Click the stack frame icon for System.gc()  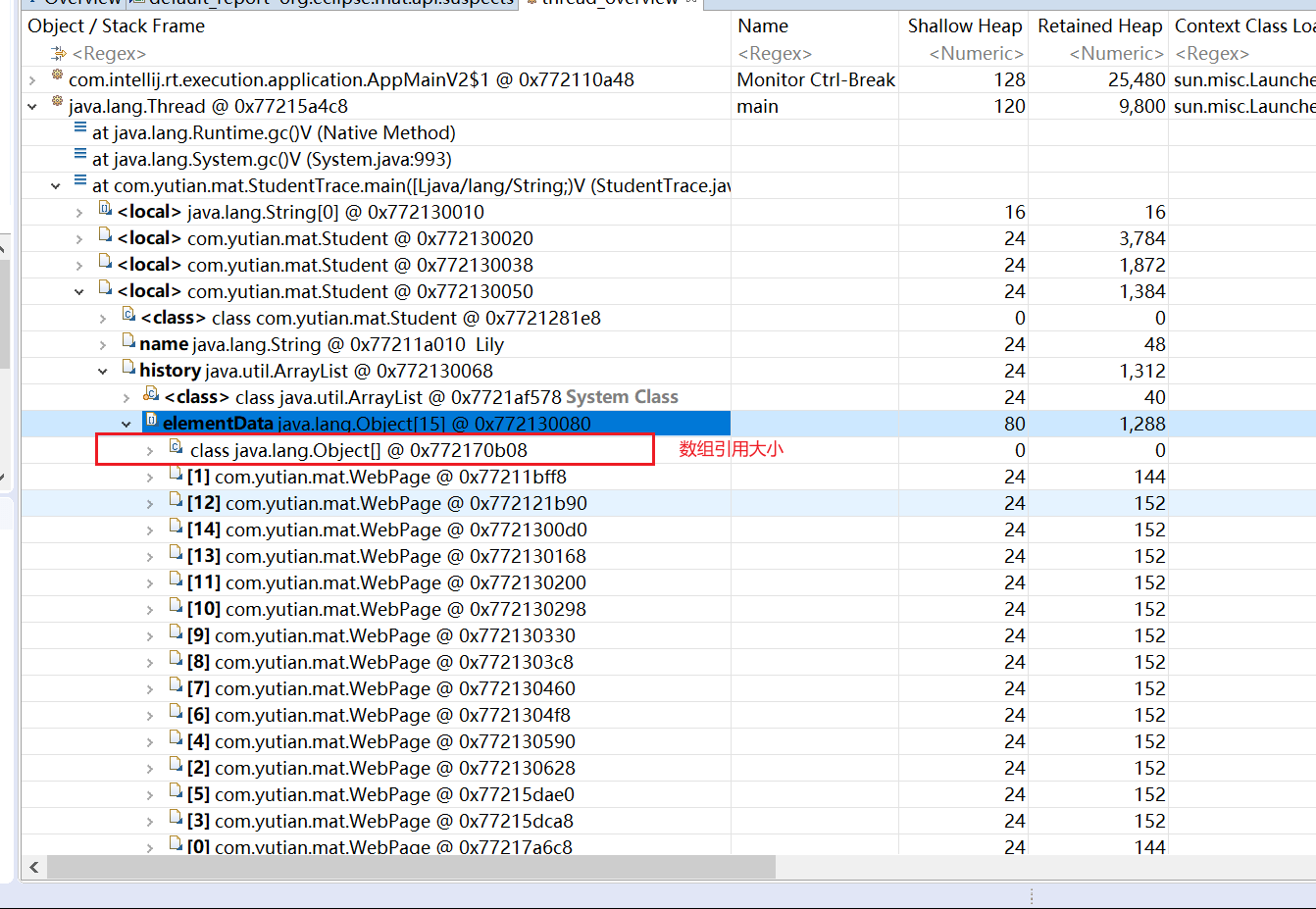[80, 155]
